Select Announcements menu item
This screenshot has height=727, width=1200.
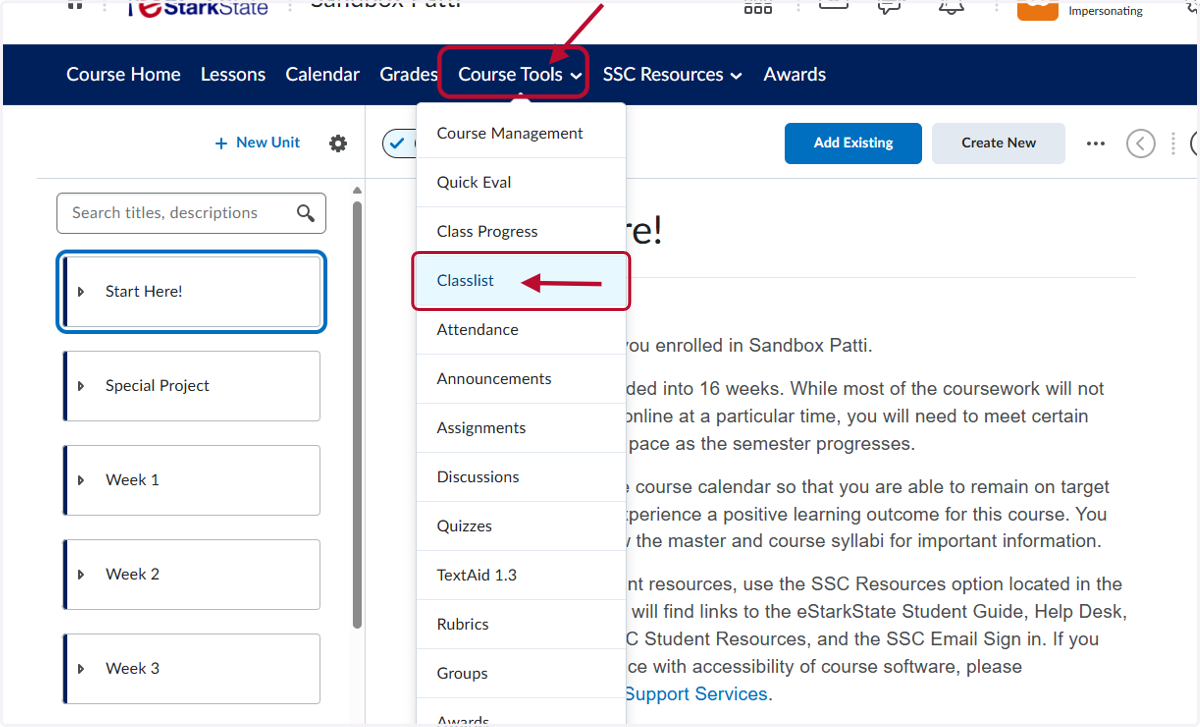point(521,378)
